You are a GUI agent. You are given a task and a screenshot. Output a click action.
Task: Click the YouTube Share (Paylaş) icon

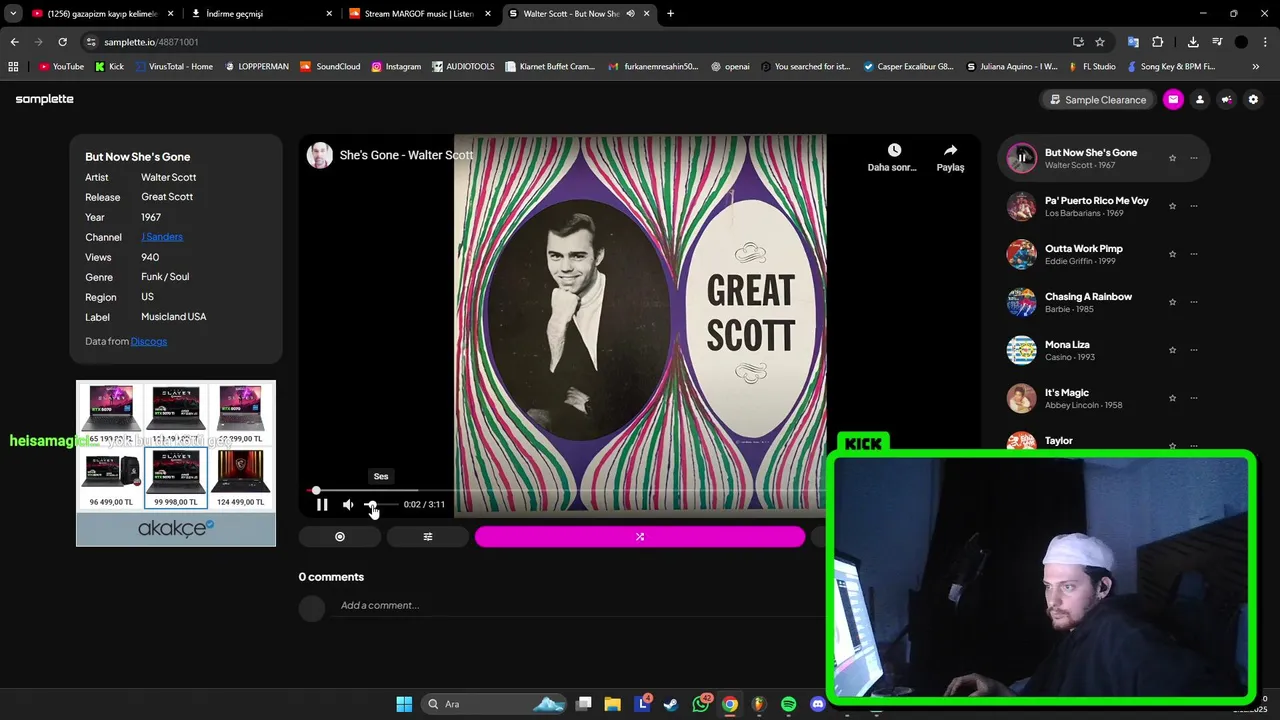point(950,150)
